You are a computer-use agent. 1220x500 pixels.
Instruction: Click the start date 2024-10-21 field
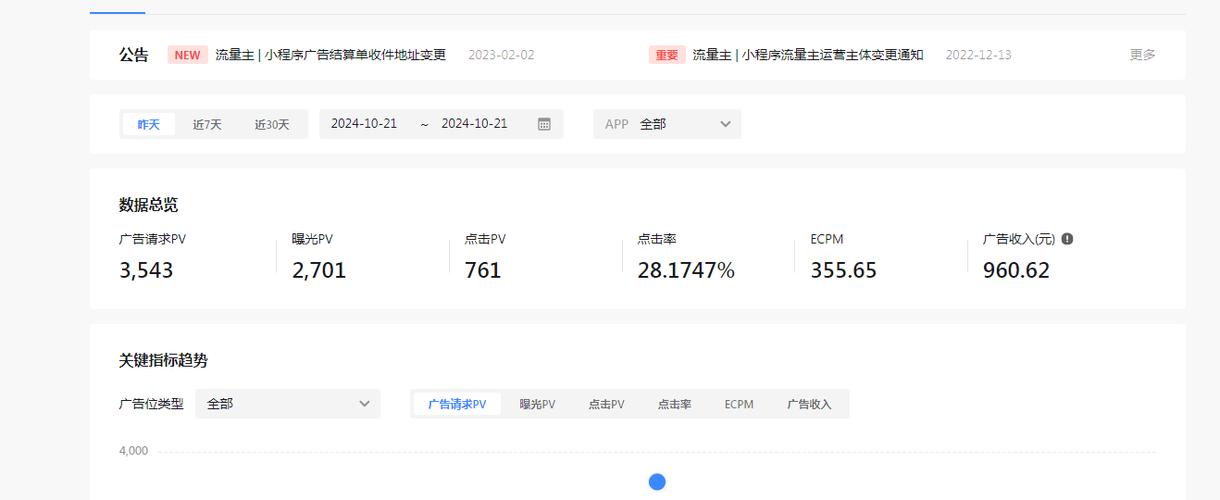tap(364, 124)
